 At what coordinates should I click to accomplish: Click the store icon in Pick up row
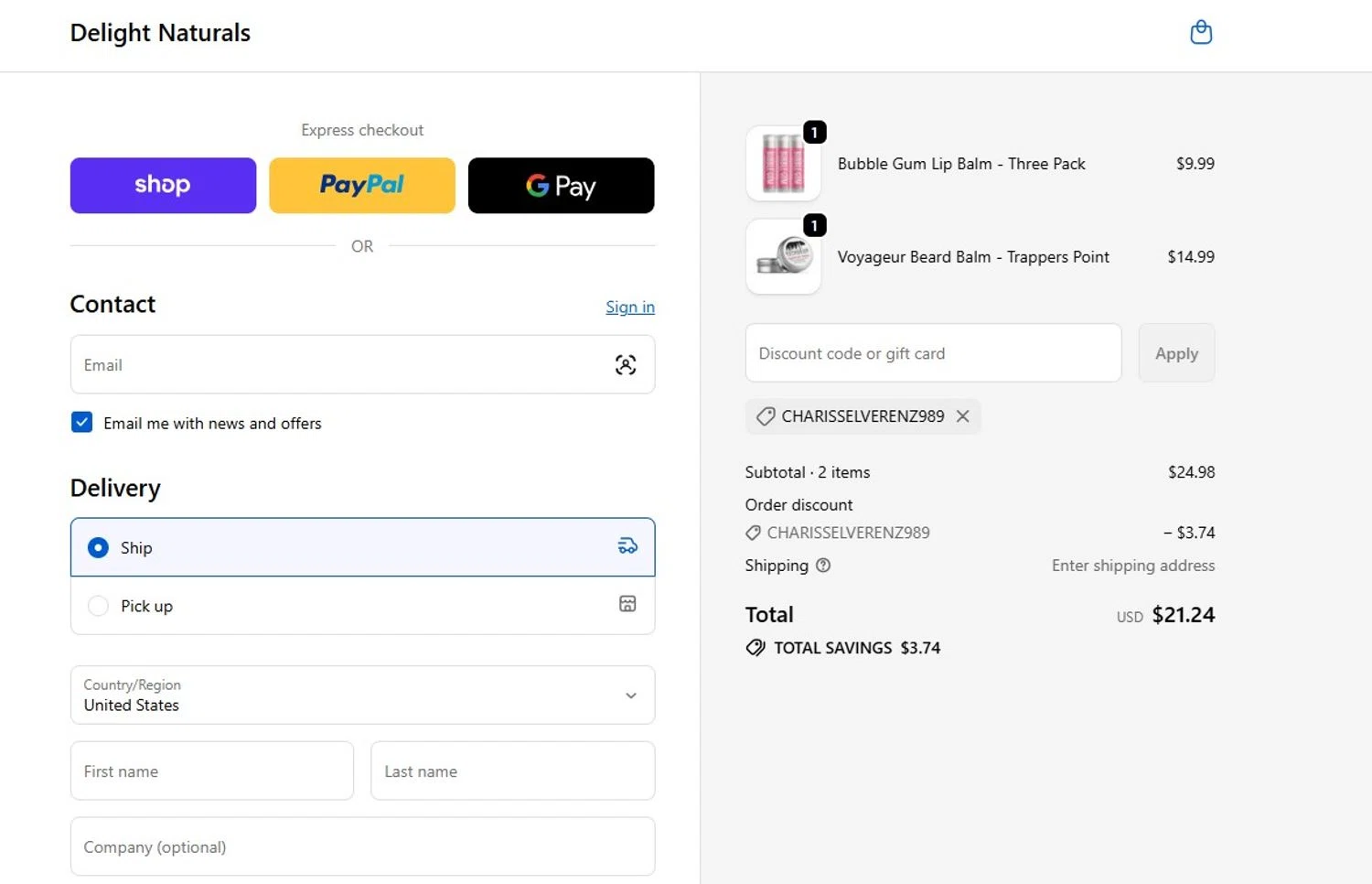[x=627, y=604]
